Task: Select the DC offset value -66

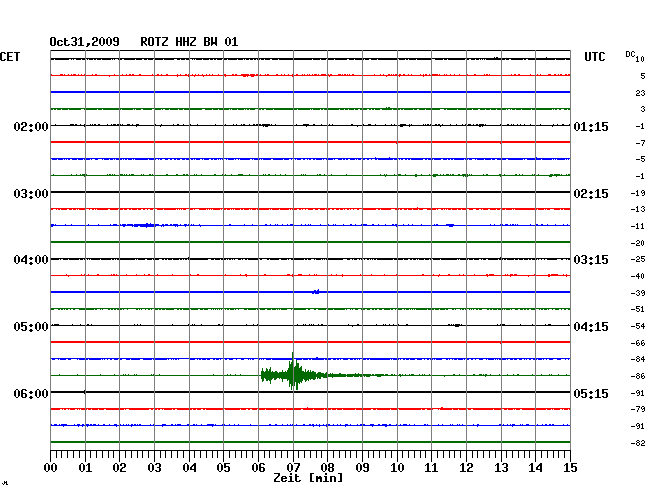Action: click(638, 343)
